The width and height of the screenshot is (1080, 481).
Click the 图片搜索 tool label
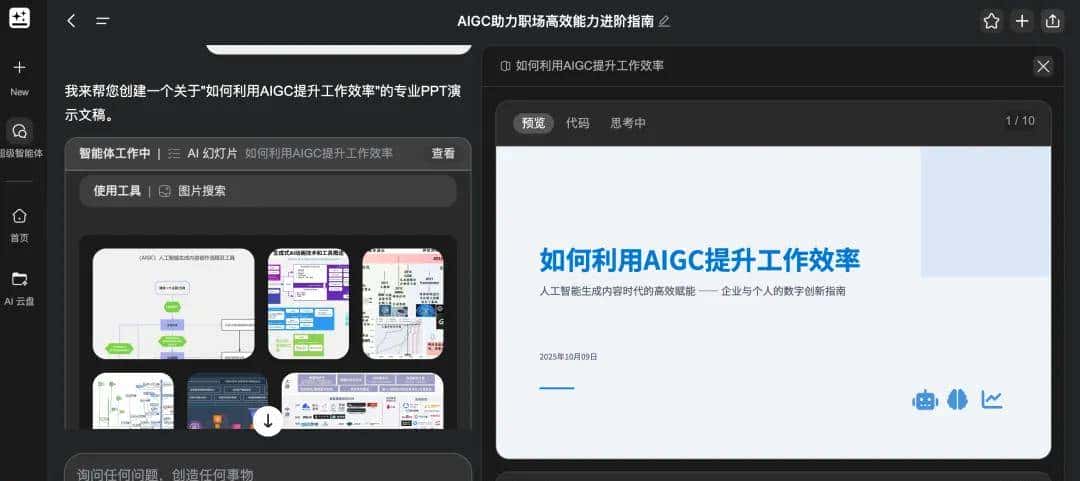pos(202,191)
